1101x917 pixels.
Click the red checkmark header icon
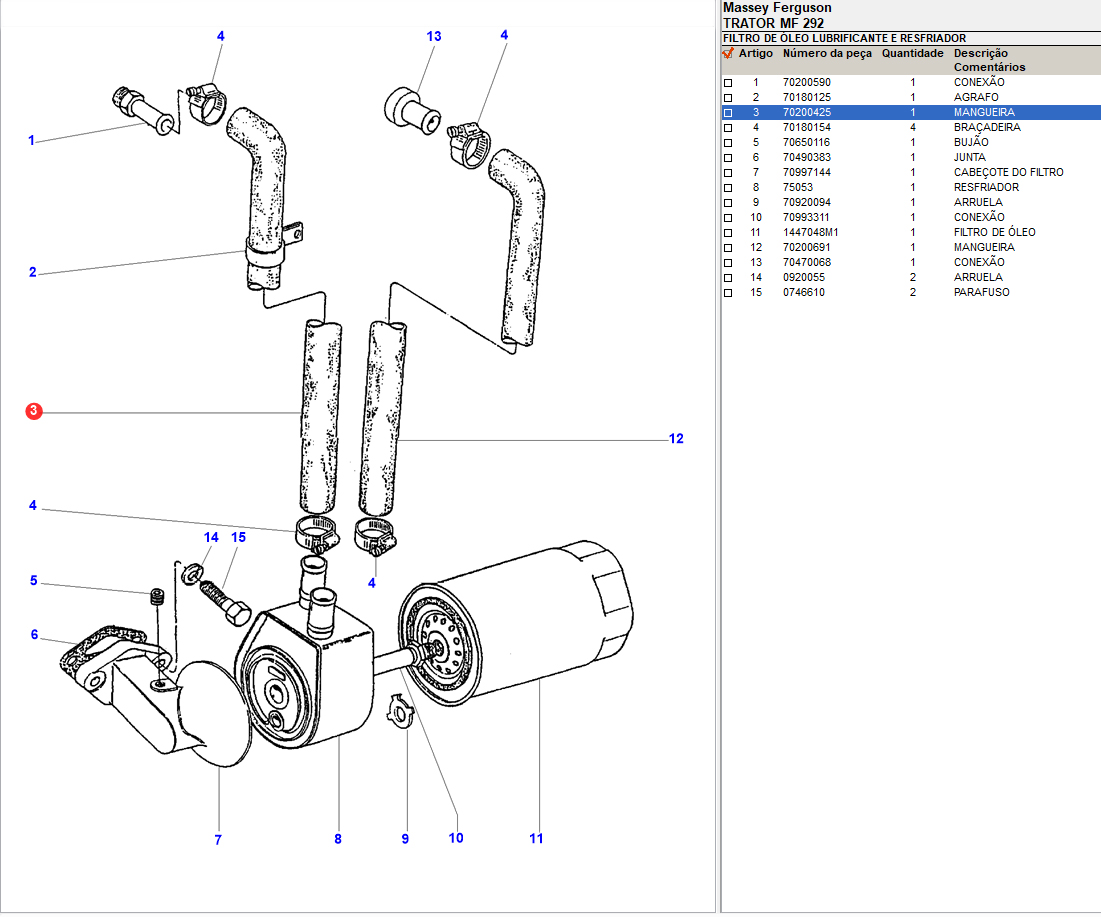728,53
